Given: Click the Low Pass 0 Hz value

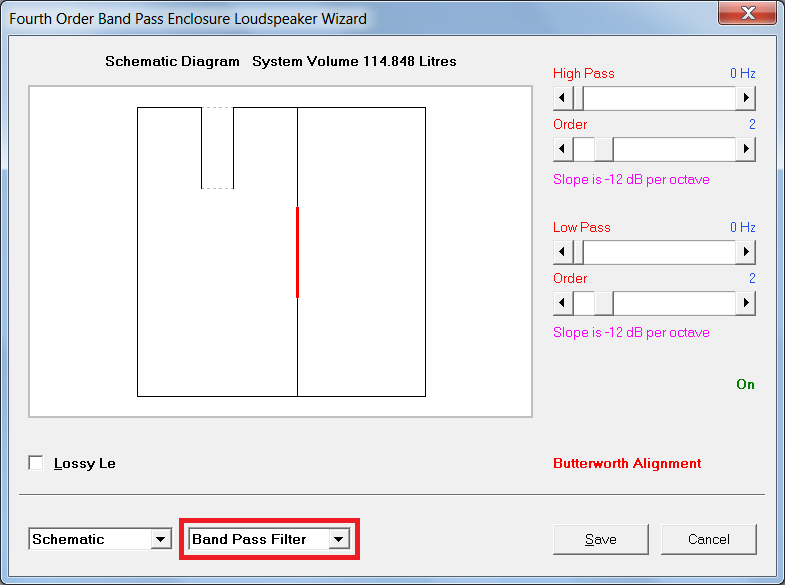Looking at the screenshot, I should coord(742,227).
